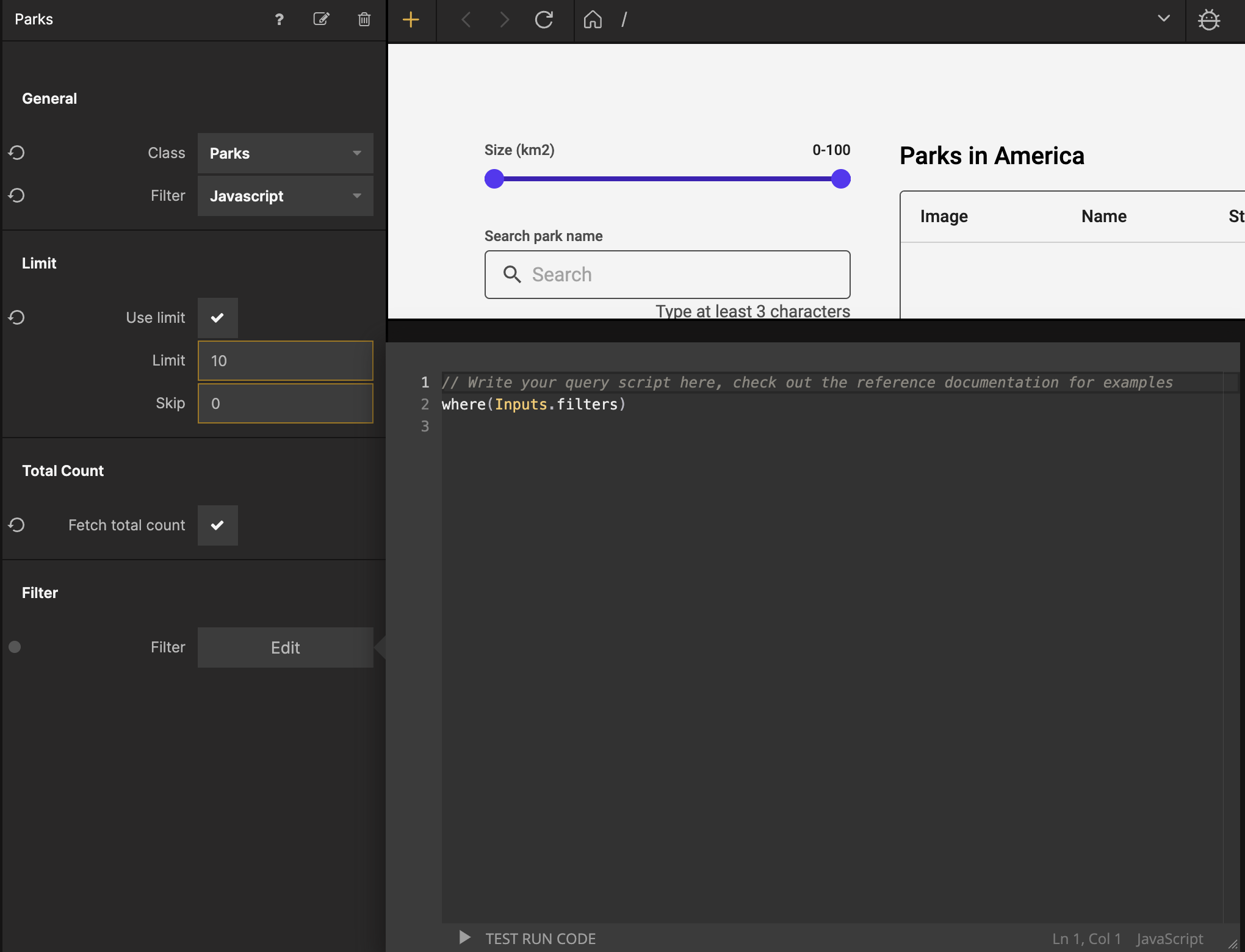This screenshot has width=1245, height=952.
Task: Click line 2 where(Inputs.filters) code
Action: point(534,404)
